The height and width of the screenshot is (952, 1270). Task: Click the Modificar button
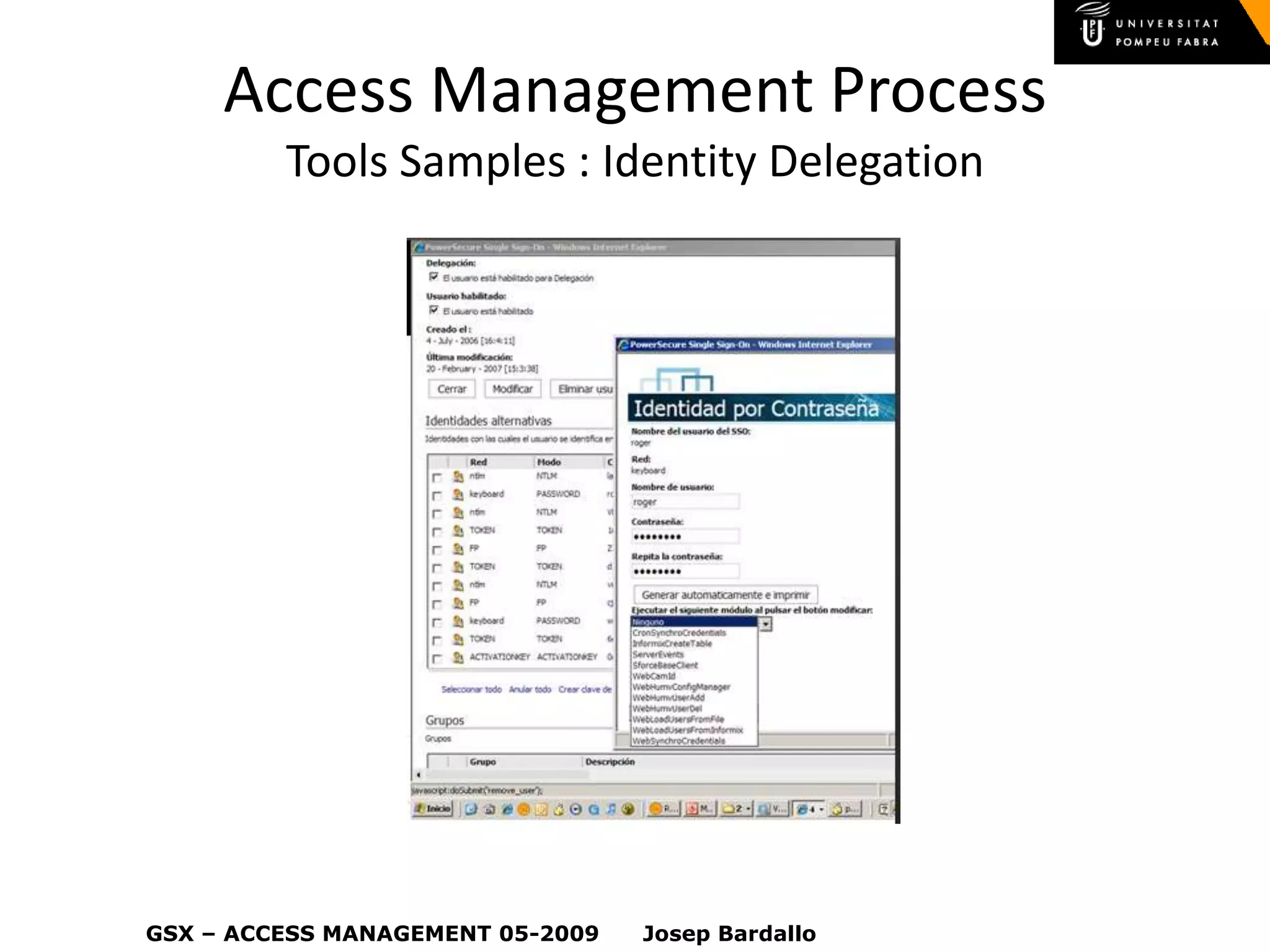click(x=512, y=389)
